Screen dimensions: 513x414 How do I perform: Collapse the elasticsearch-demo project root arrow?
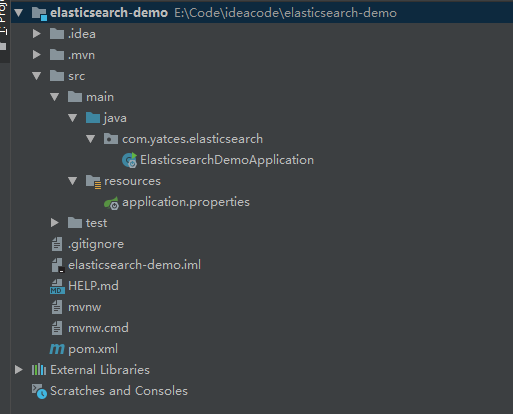pos(19,13)
